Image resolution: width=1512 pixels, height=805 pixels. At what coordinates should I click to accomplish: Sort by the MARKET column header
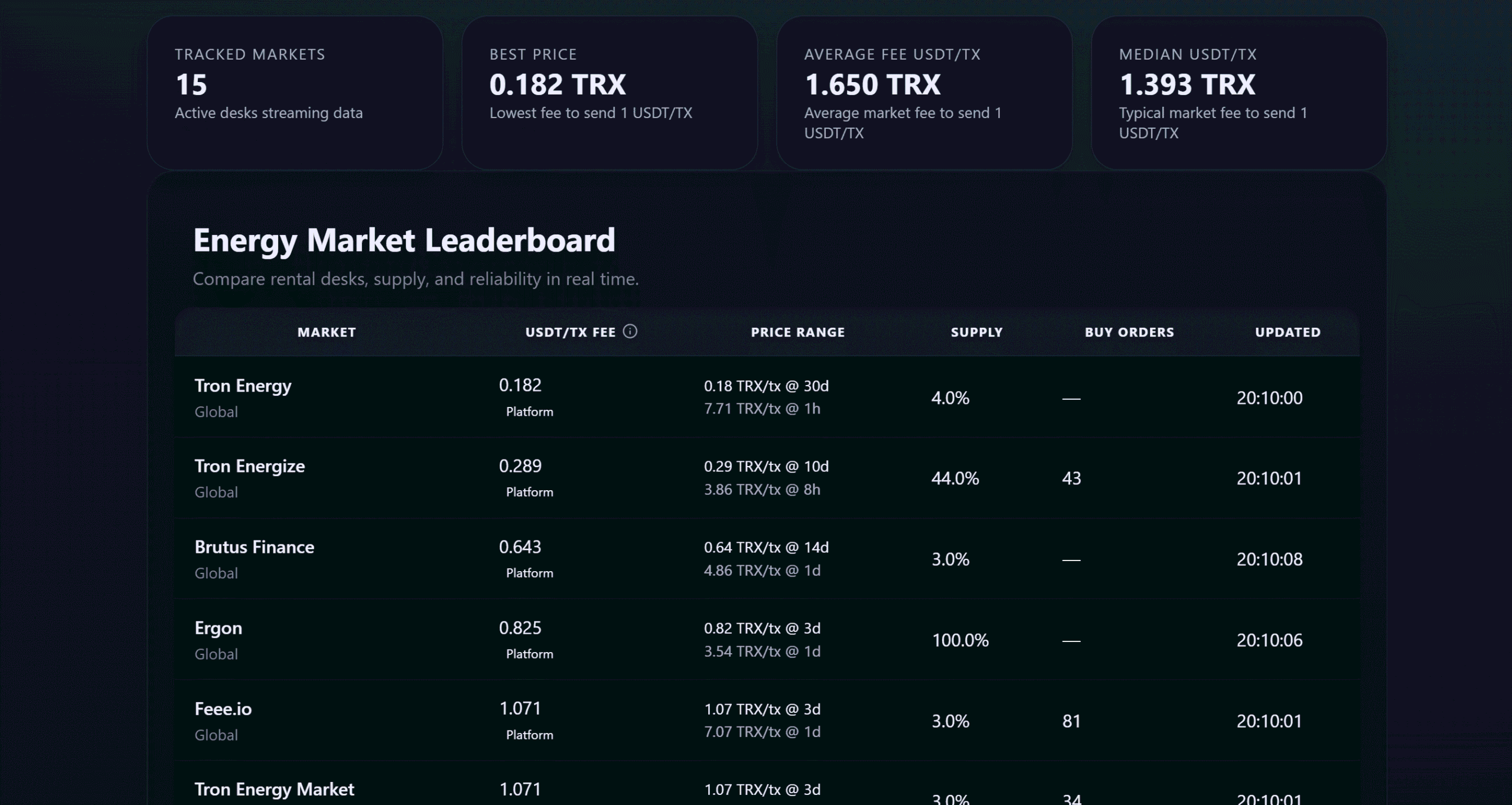pos(327,333)
